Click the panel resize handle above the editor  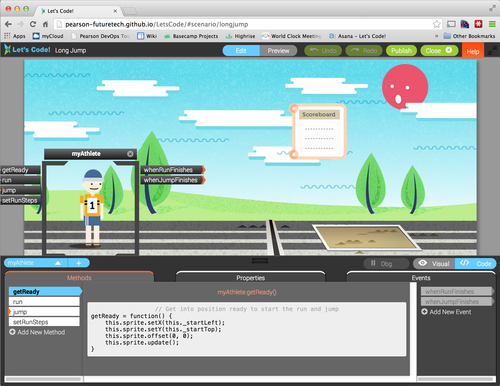pos(260,260)
